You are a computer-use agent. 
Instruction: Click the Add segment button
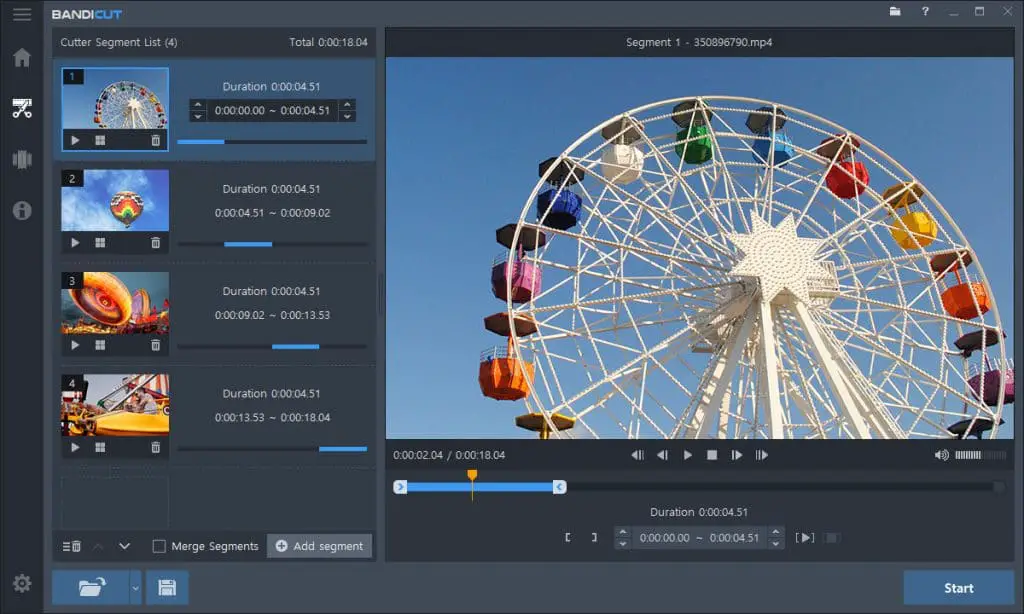click(x=319, y=546)
